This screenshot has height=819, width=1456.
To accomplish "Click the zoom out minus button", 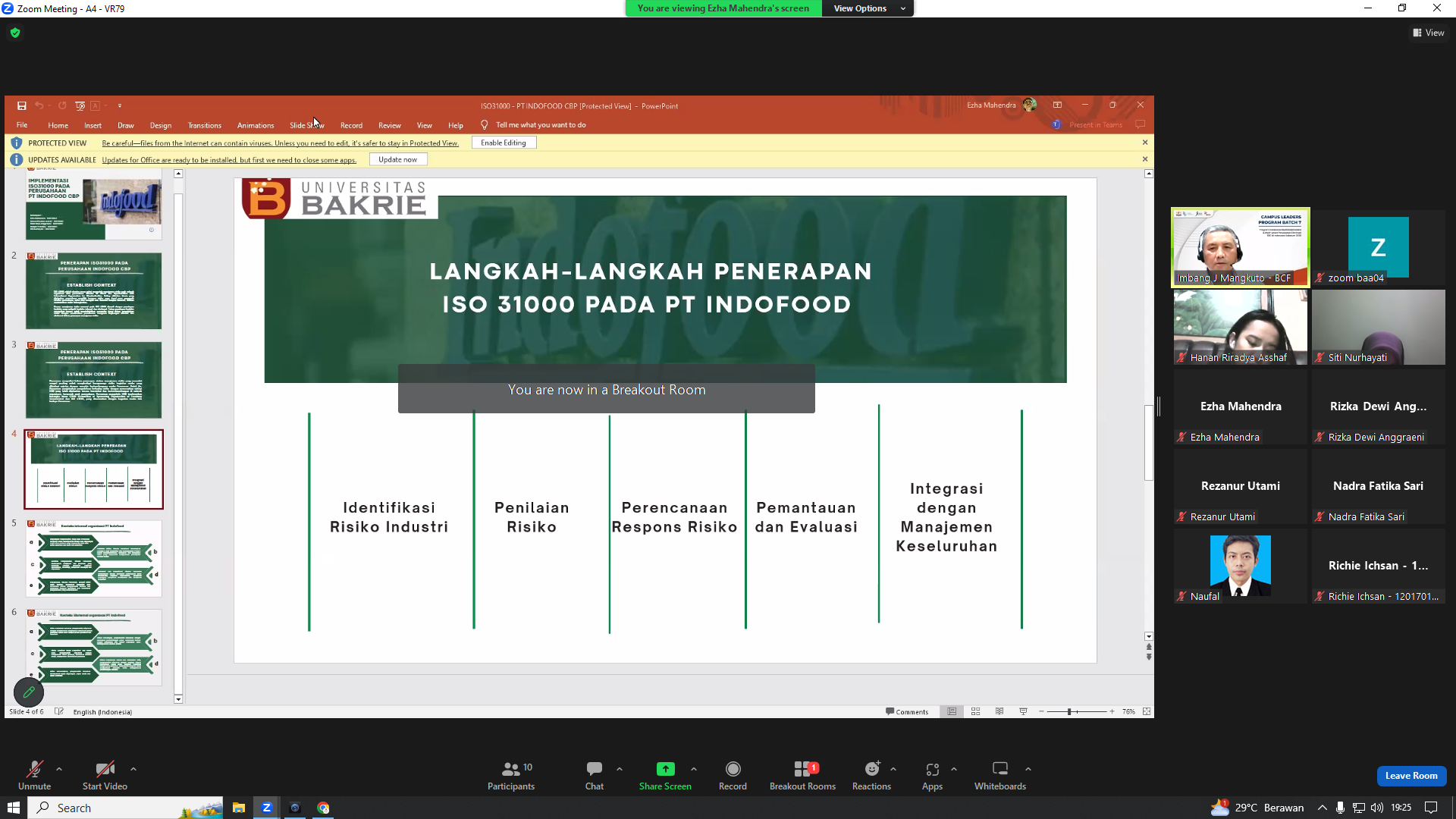I will [1041, 711].
